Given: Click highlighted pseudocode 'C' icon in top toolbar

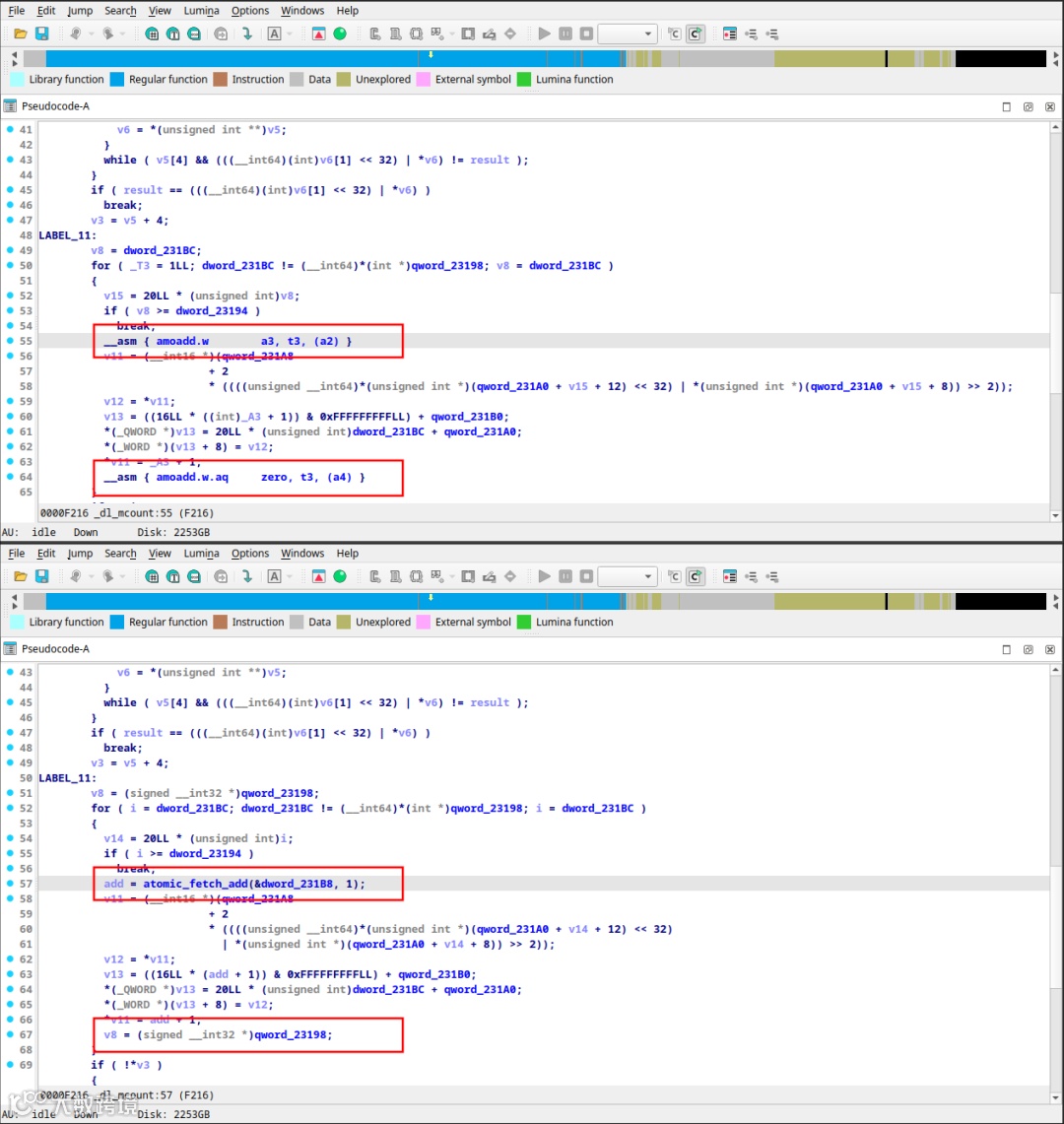Looking at the screenshot, I should coord(696,33).
